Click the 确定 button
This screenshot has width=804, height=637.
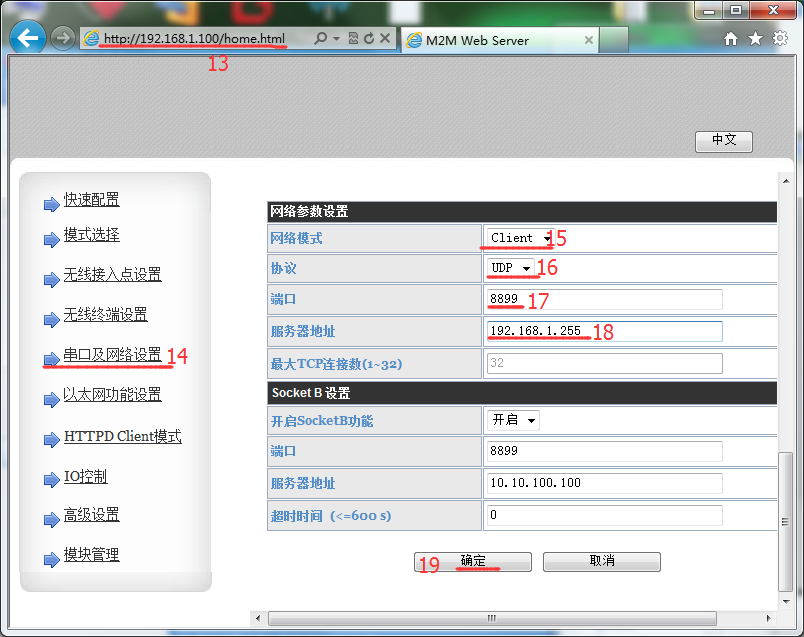[473, 562]
